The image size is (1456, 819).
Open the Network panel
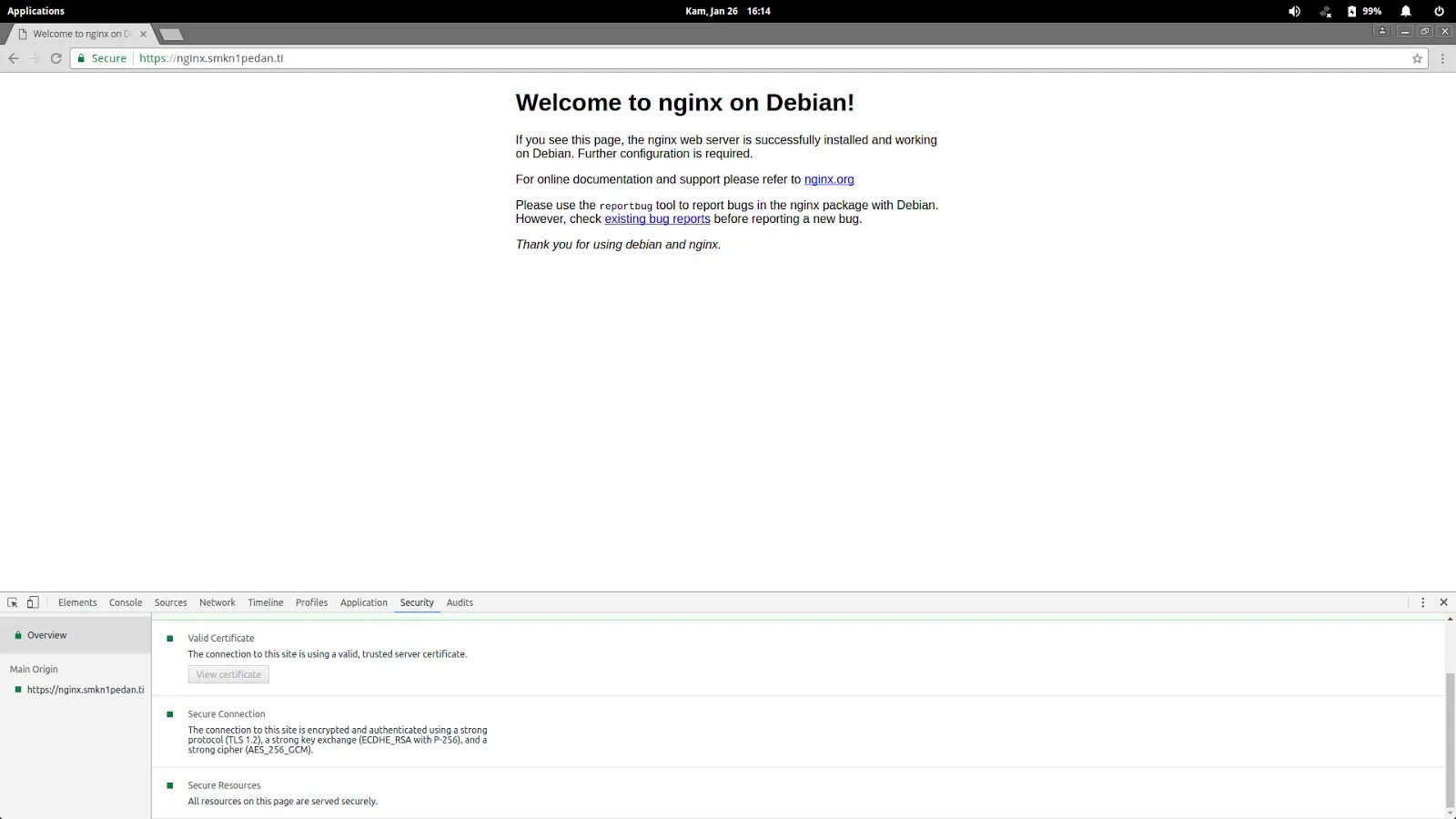[x=217, y=602]
